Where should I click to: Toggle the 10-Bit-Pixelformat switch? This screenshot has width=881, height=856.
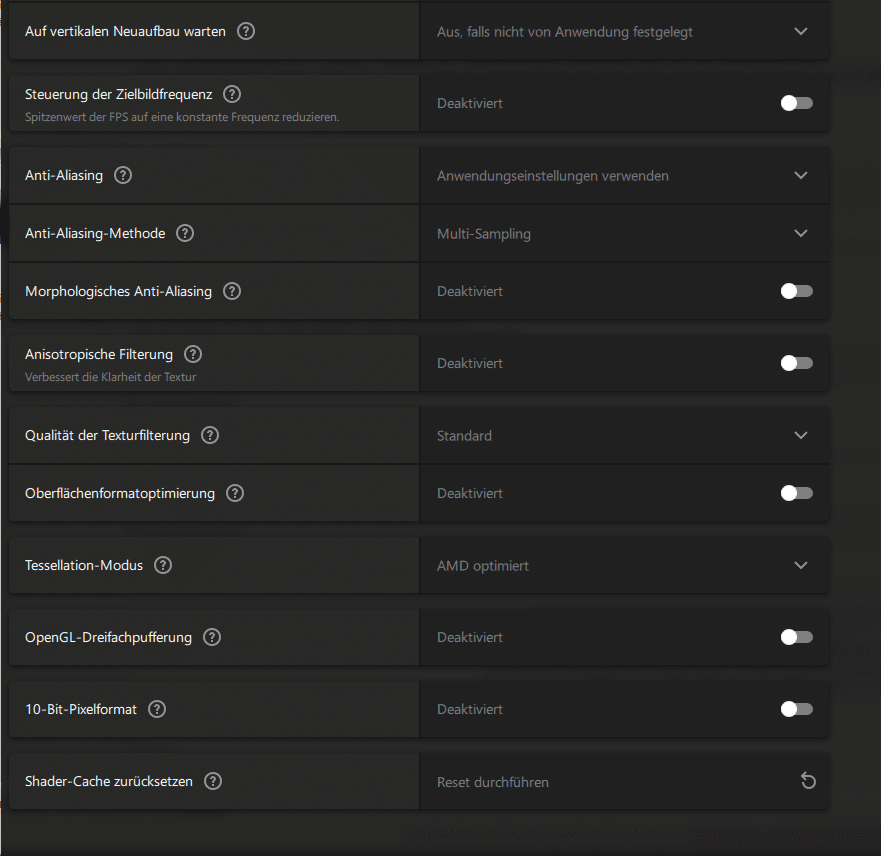click(797, 709)
